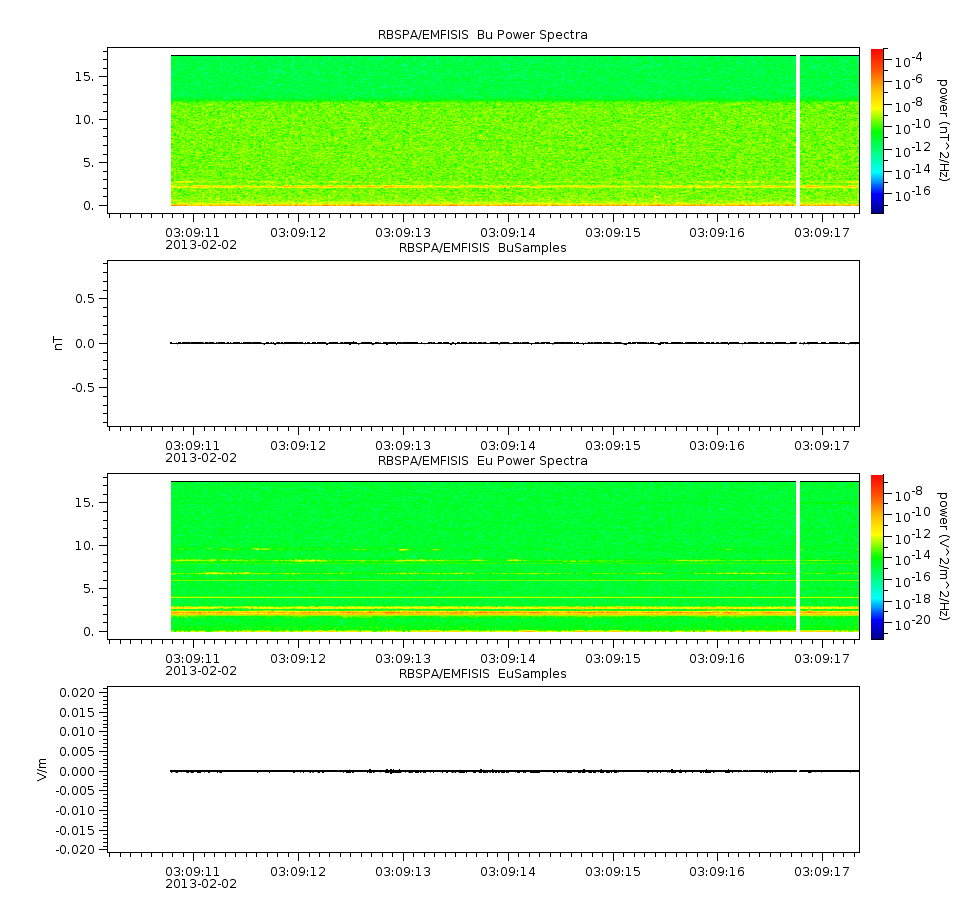This screenshot has height=900, width=967.
Task: Click the white data gap in Eu spectrogram
Action: pyautogui.click(x=798, y=556)
